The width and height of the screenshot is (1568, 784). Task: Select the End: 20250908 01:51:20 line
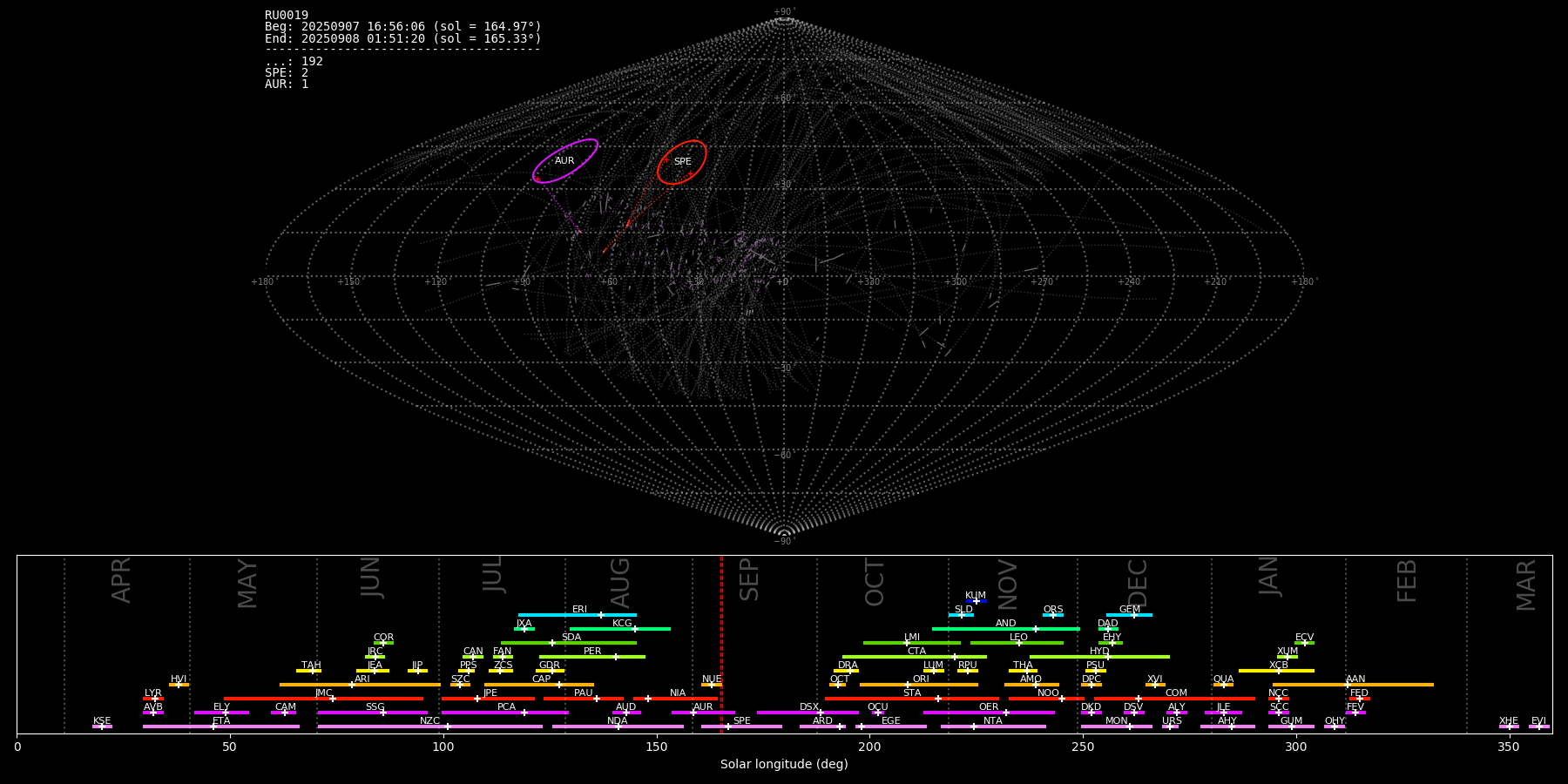(x=403, y=38)
